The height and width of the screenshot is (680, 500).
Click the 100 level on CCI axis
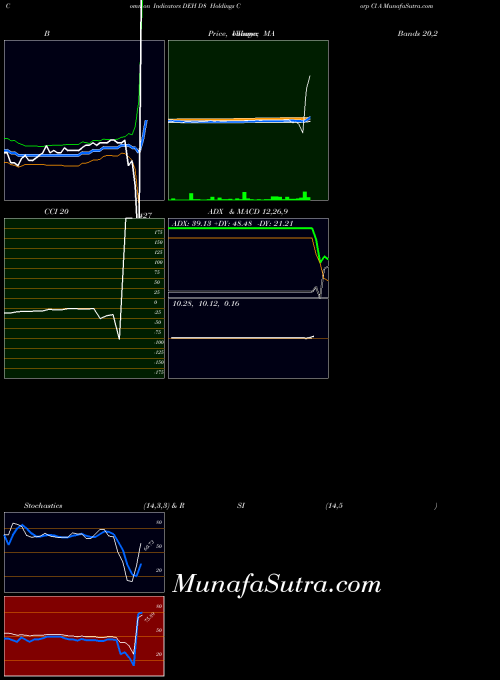[x=158, y=262]
